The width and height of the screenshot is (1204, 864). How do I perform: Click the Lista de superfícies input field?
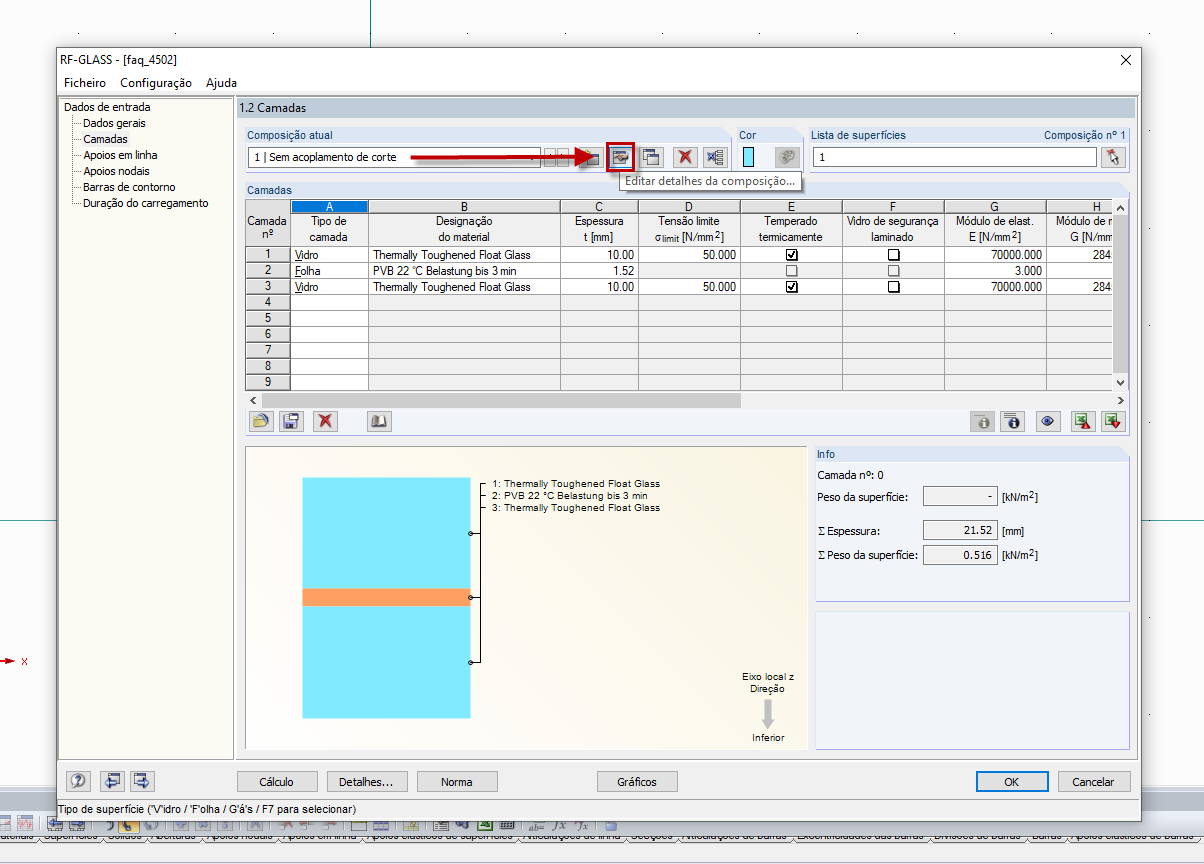[x=954, y=157]
